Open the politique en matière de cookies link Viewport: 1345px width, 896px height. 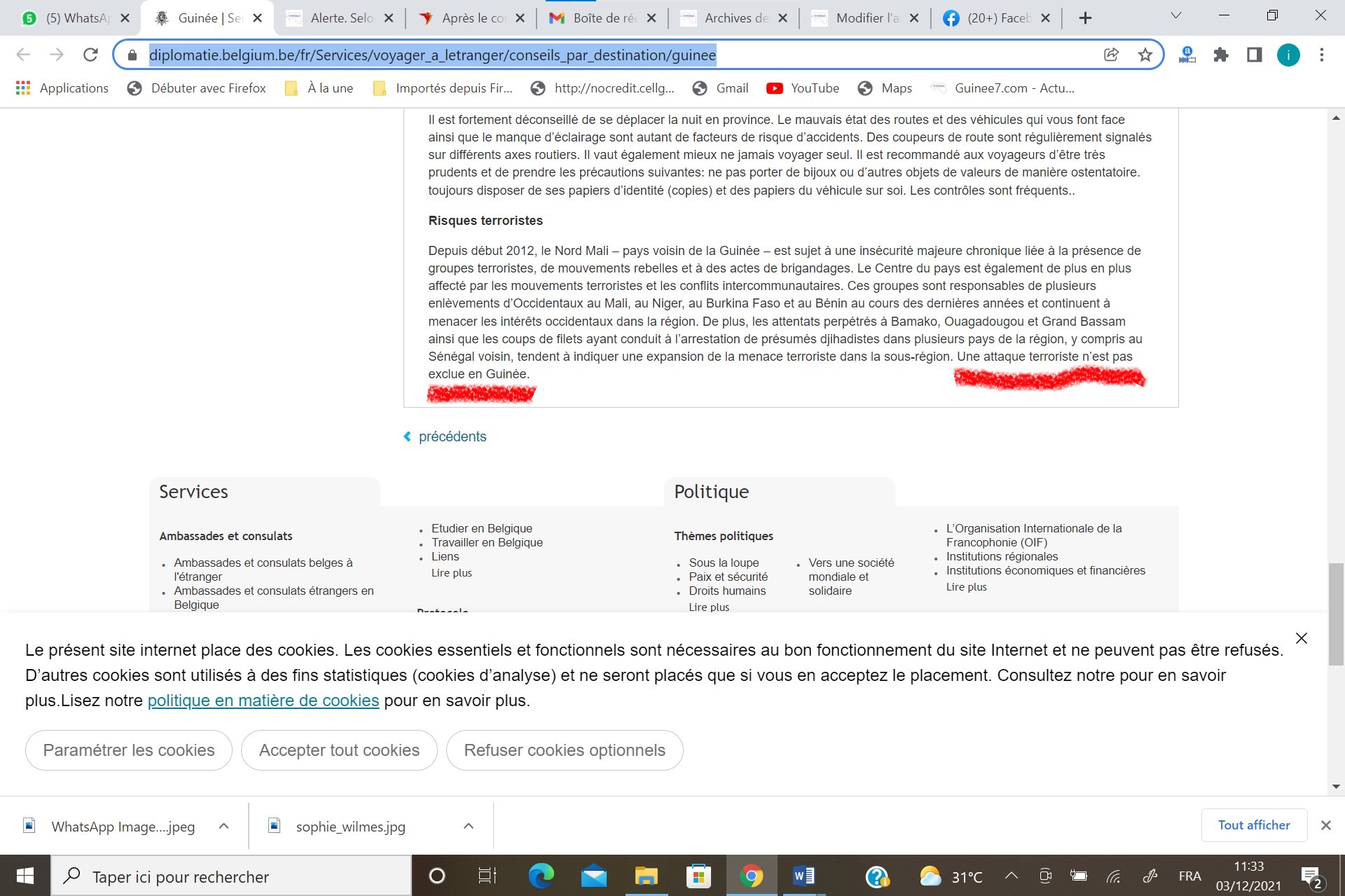point(263,701)
